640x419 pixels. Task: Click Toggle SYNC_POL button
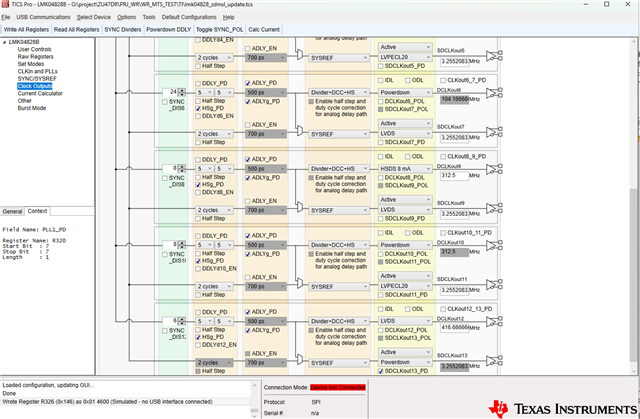[220, 29]
